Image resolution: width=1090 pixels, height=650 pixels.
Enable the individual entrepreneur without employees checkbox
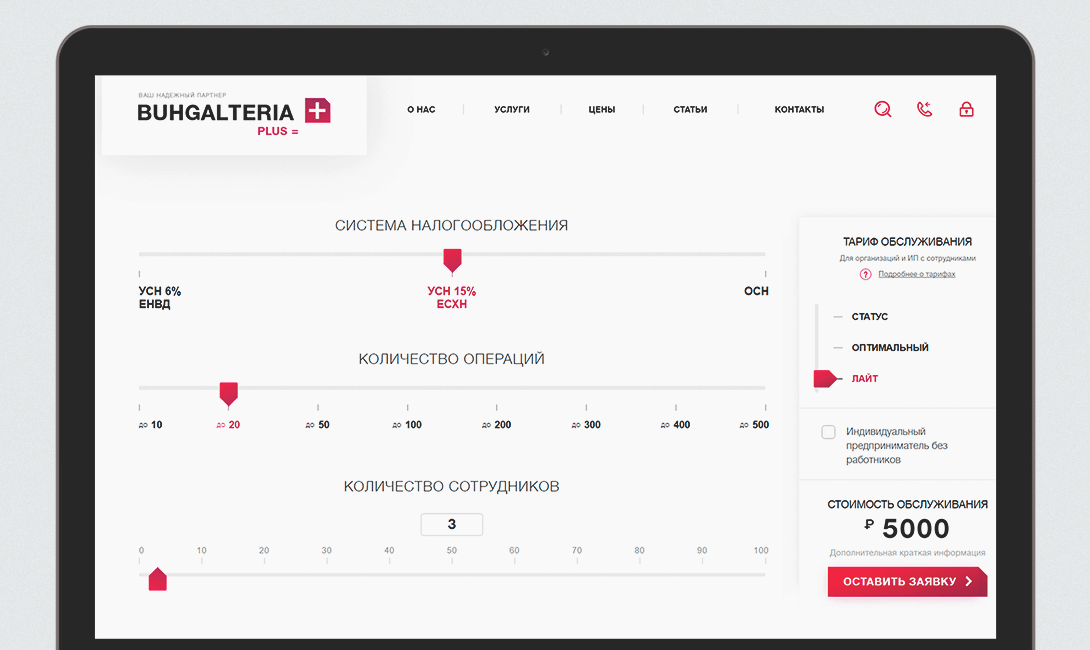(x=828, y=432)
